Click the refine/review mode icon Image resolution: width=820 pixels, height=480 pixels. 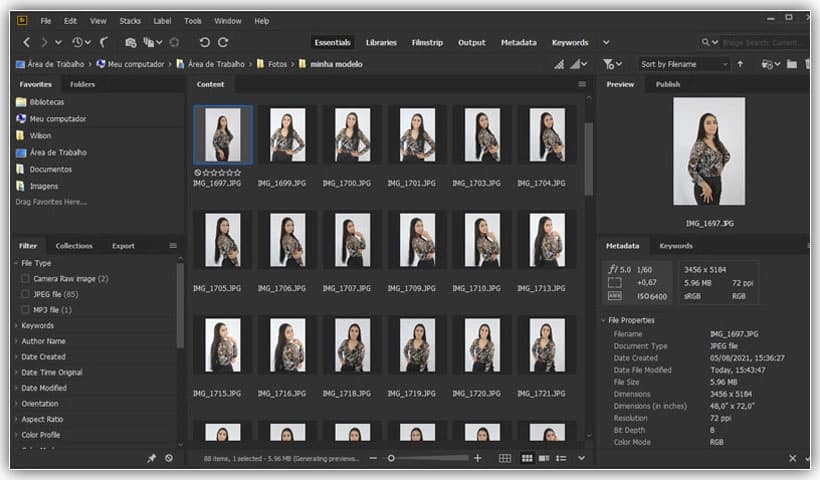149,42
